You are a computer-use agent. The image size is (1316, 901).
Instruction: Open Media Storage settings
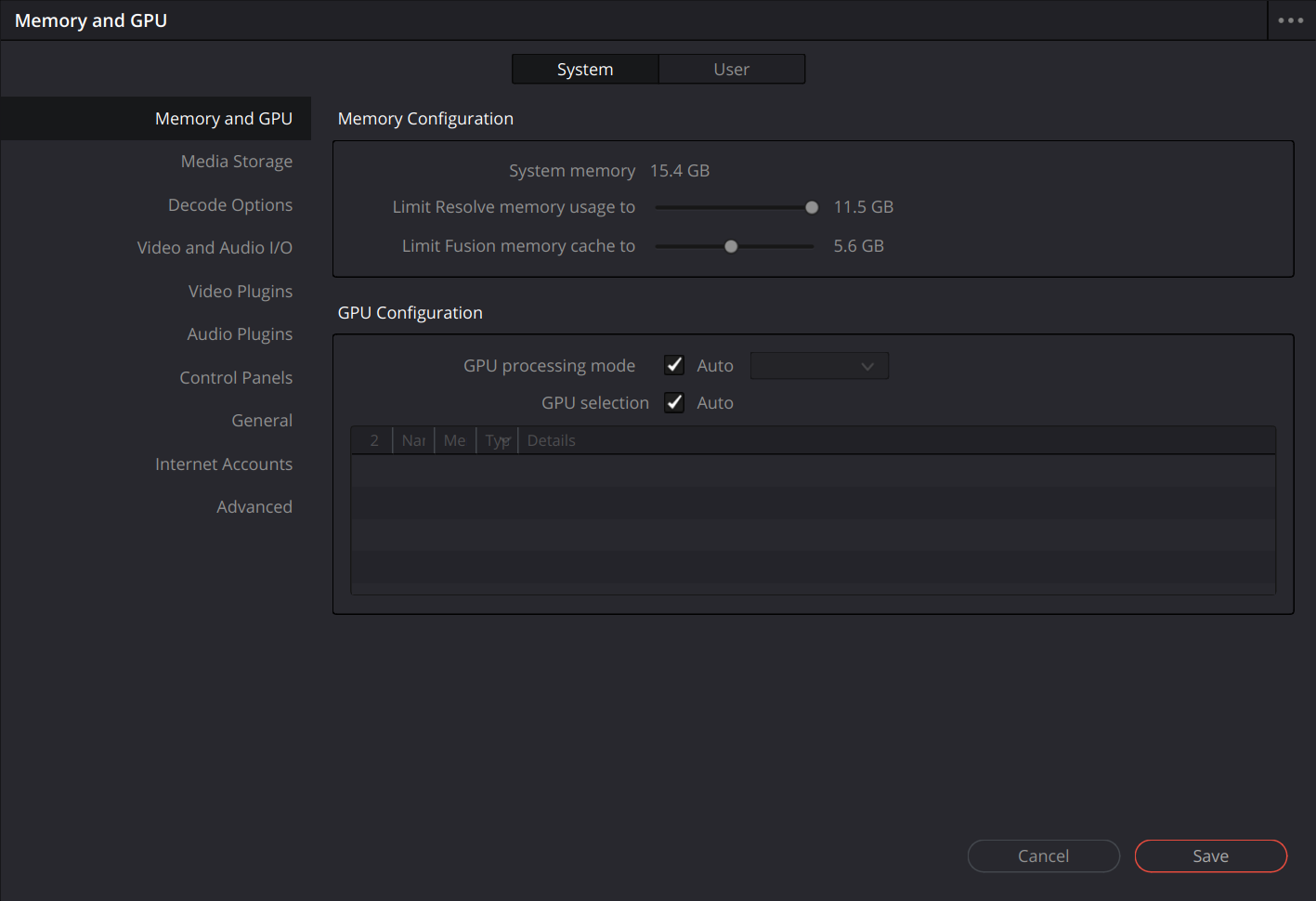tap(236, 162)
